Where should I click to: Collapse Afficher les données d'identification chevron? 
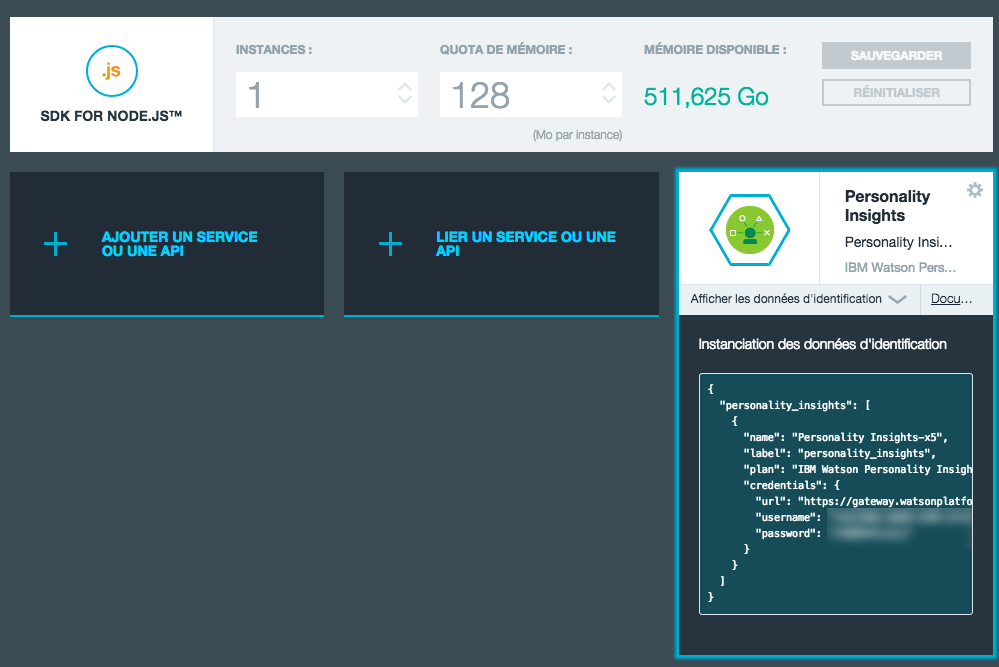897,299
